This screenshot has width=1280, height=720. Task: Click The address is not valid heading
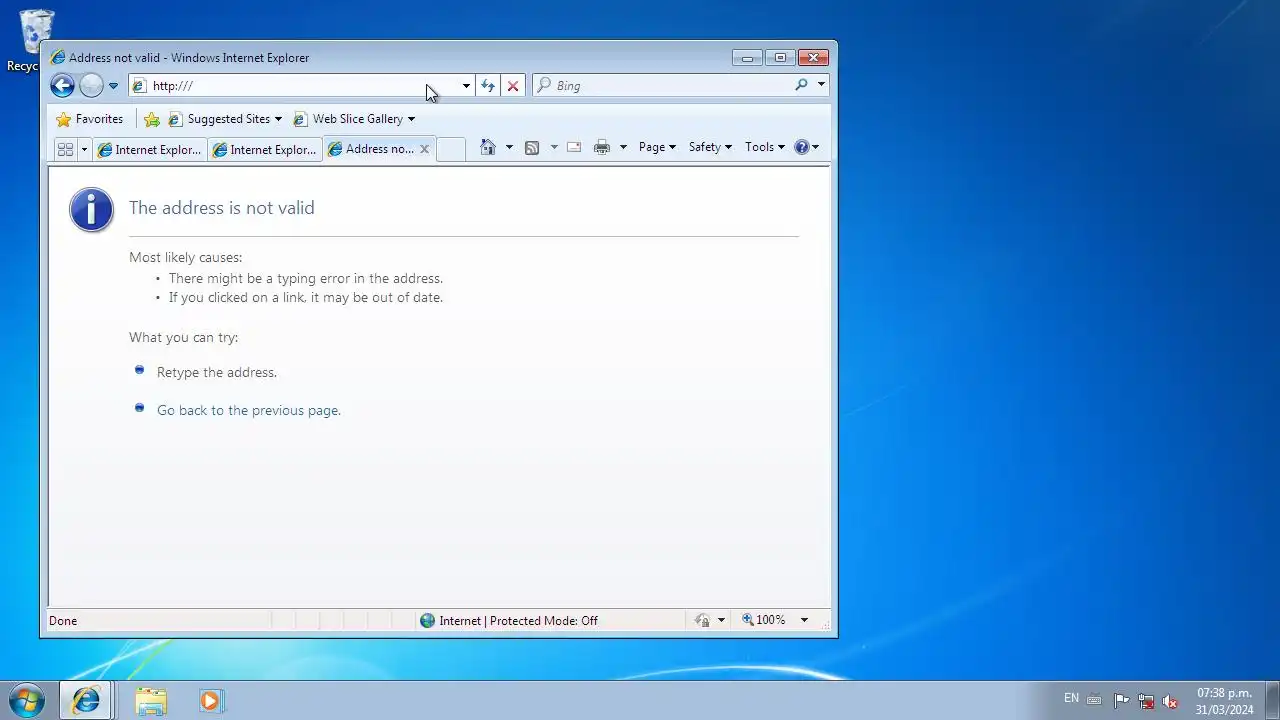pyautogui.click(x=222, y=208)
